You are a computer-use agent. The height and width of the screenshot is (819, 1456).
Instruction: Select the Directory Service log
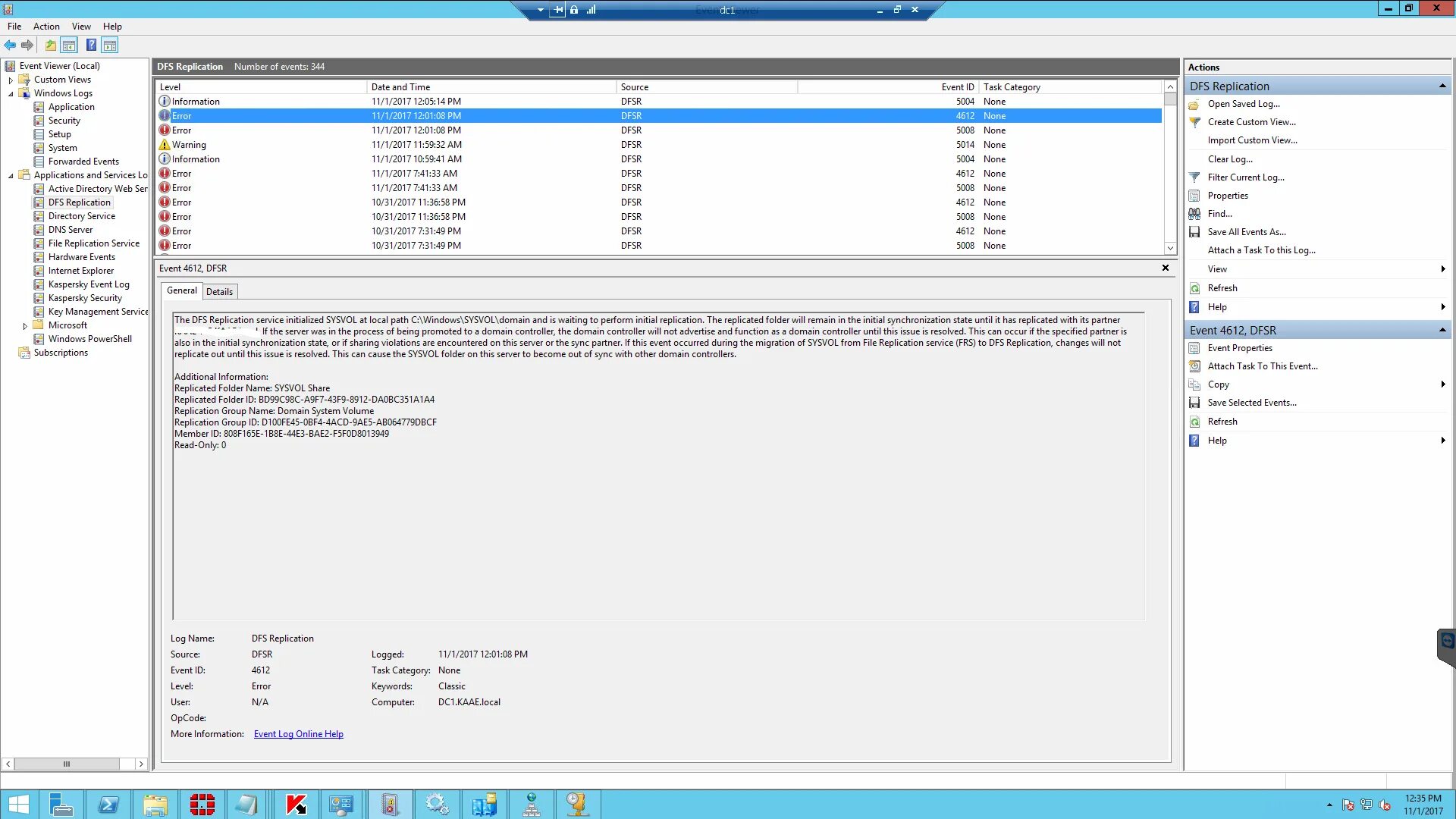tap(81, 216)
